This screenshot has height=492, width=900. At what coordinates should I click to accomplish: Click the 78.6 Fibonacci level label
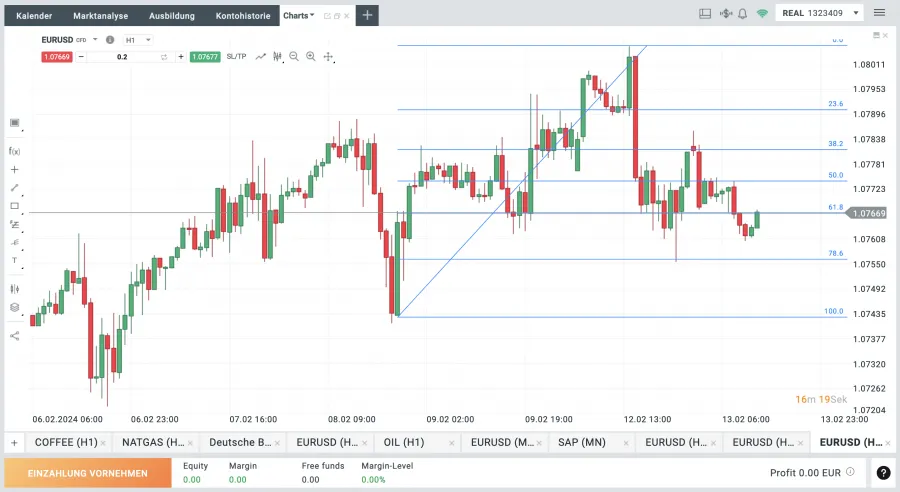[x=836, y=253]
